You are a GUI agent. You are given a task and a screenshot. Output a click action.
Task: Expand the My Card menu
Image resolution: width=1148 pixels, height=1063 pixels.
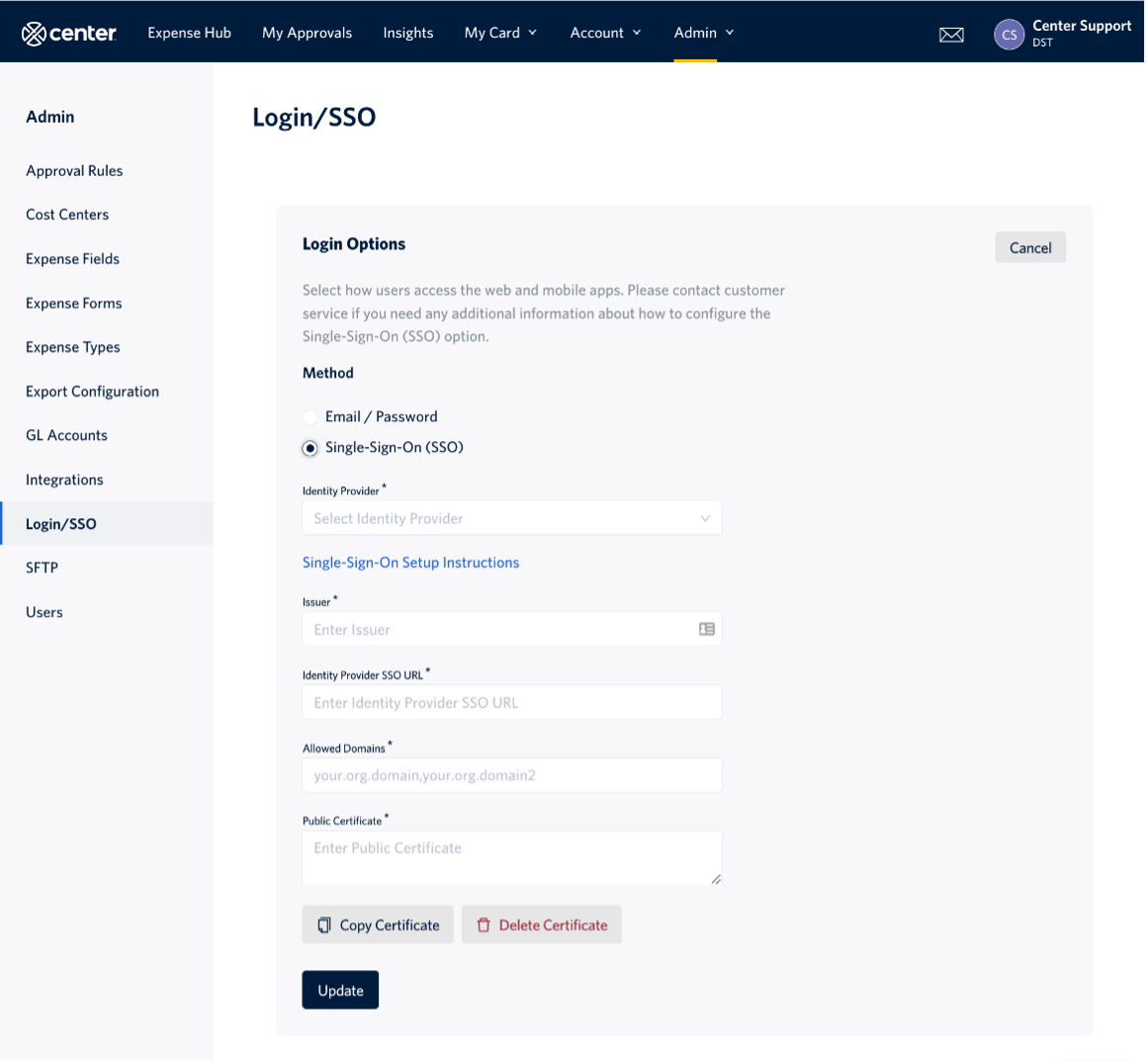(x=500, y=32)
